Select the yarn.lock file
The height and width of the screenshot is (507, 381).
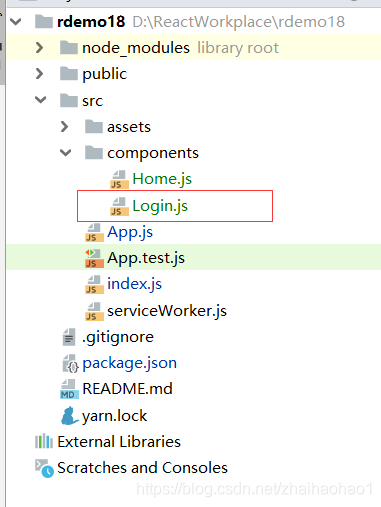[x=115, y=416]
